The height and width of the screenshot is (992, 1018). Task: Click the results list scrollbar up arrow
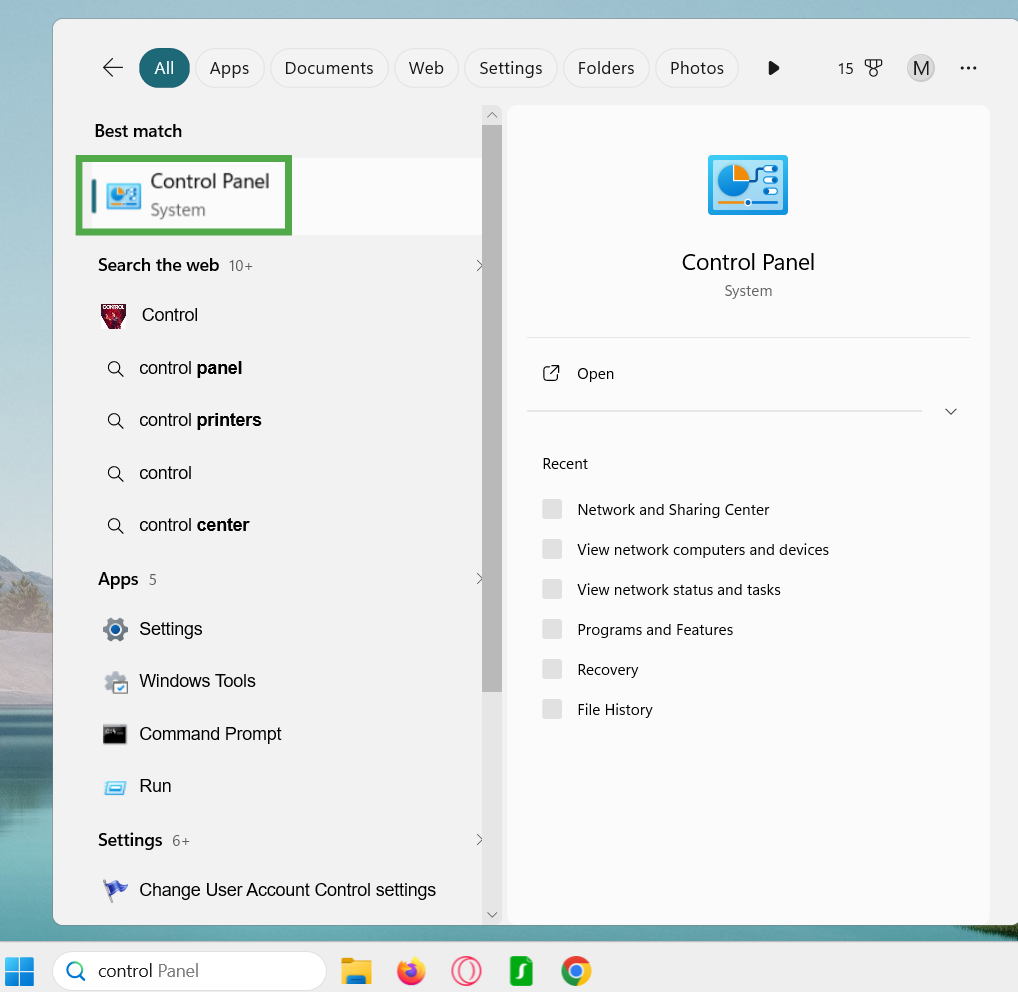click(x=492, y=115)
